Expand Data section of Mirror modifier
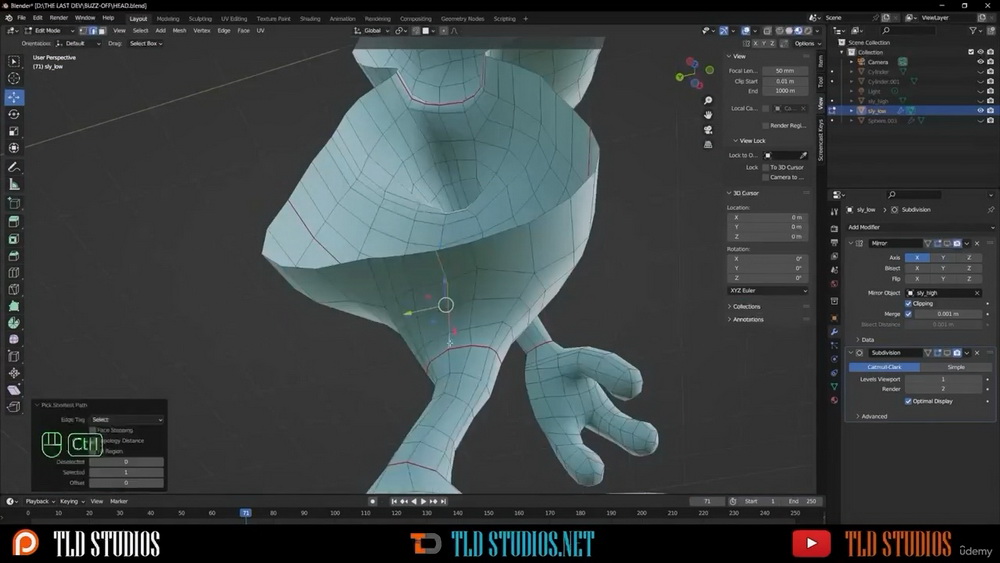This screenshot has width=1000, height=563. click(867, 340)
